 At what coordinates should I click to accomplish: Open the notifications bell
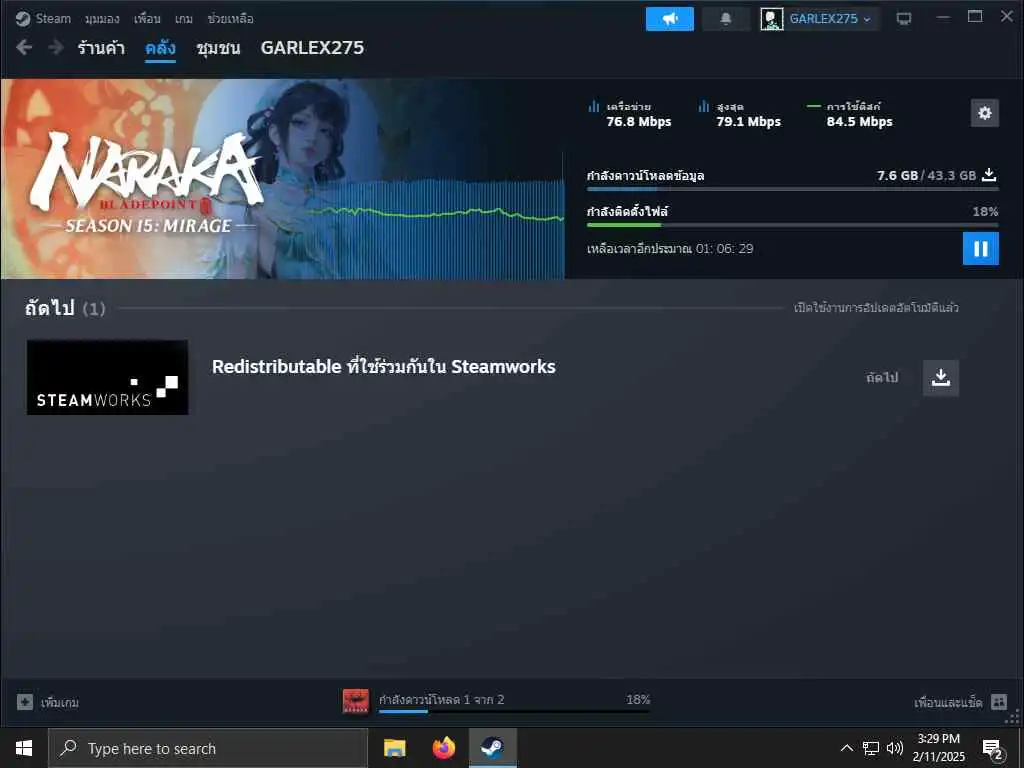[x=726, y=19]
